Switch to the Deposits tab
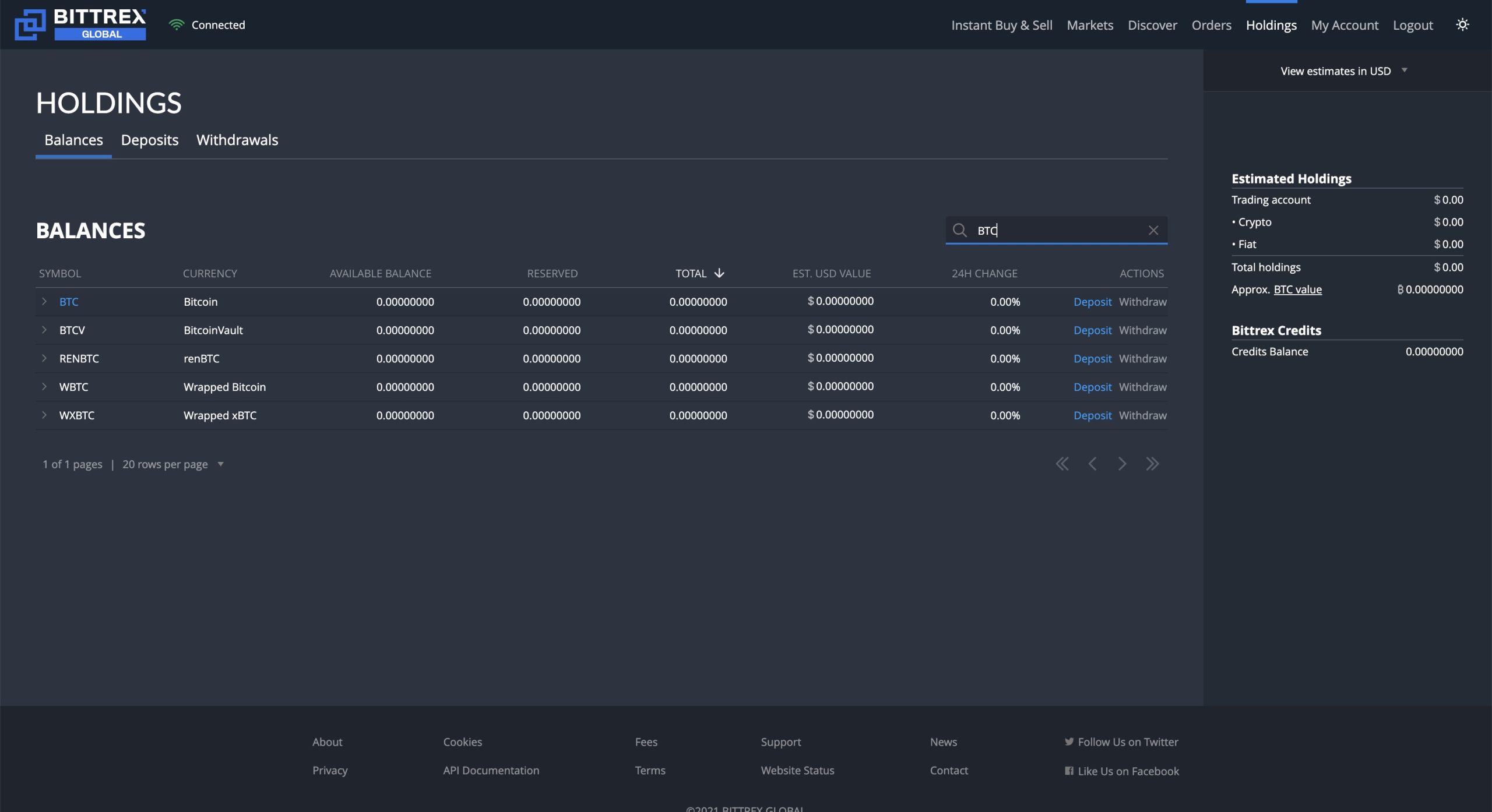This screenshot has height=812, width=1492. tap(149, 140)
